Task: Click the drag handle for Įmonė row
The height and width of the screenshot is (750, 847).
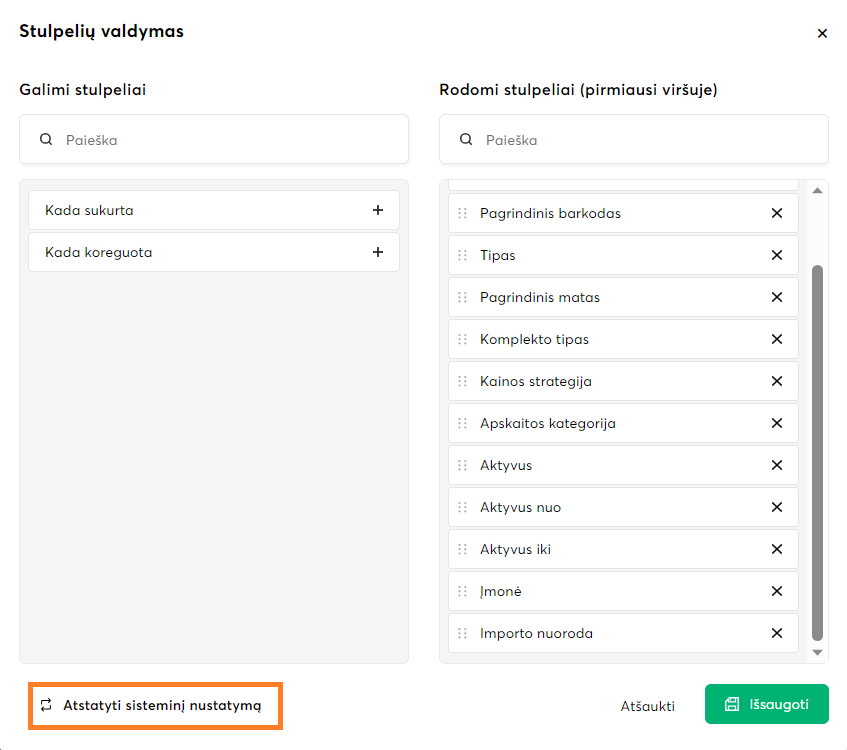Action: 462,591
